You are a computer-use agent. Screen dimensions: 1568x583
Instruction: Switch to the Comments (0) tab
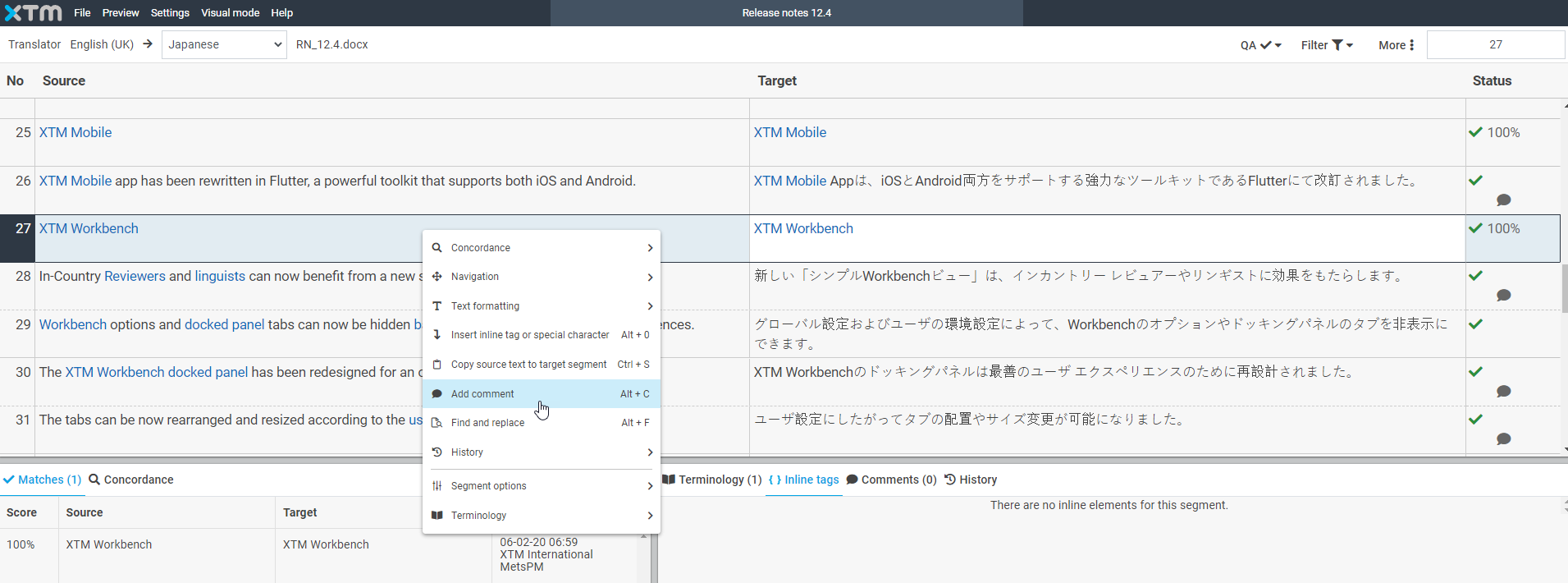pos(891,480)
